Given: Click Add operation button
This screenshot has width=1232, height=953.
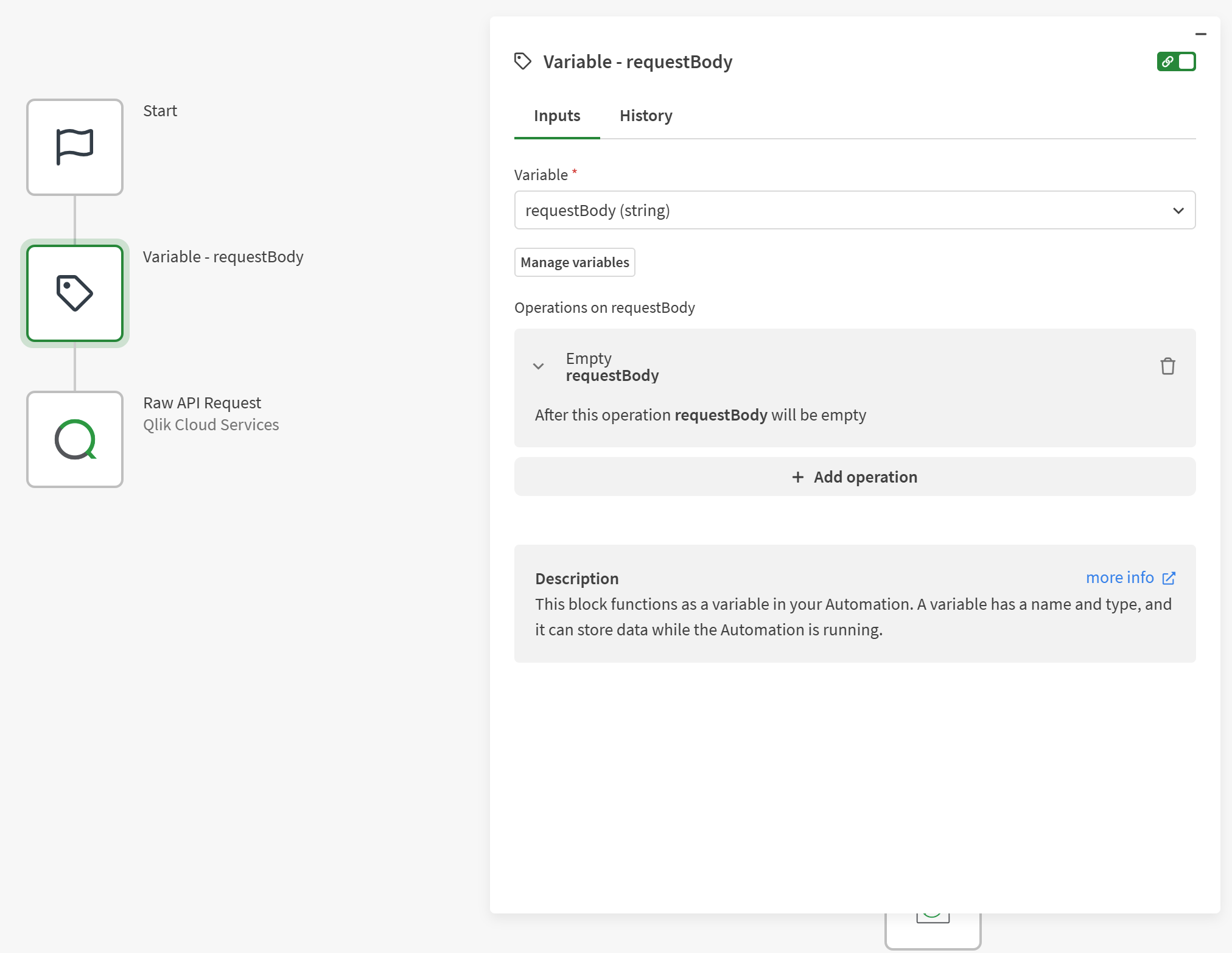Looking at the screenshot, I should click(855, 477).
